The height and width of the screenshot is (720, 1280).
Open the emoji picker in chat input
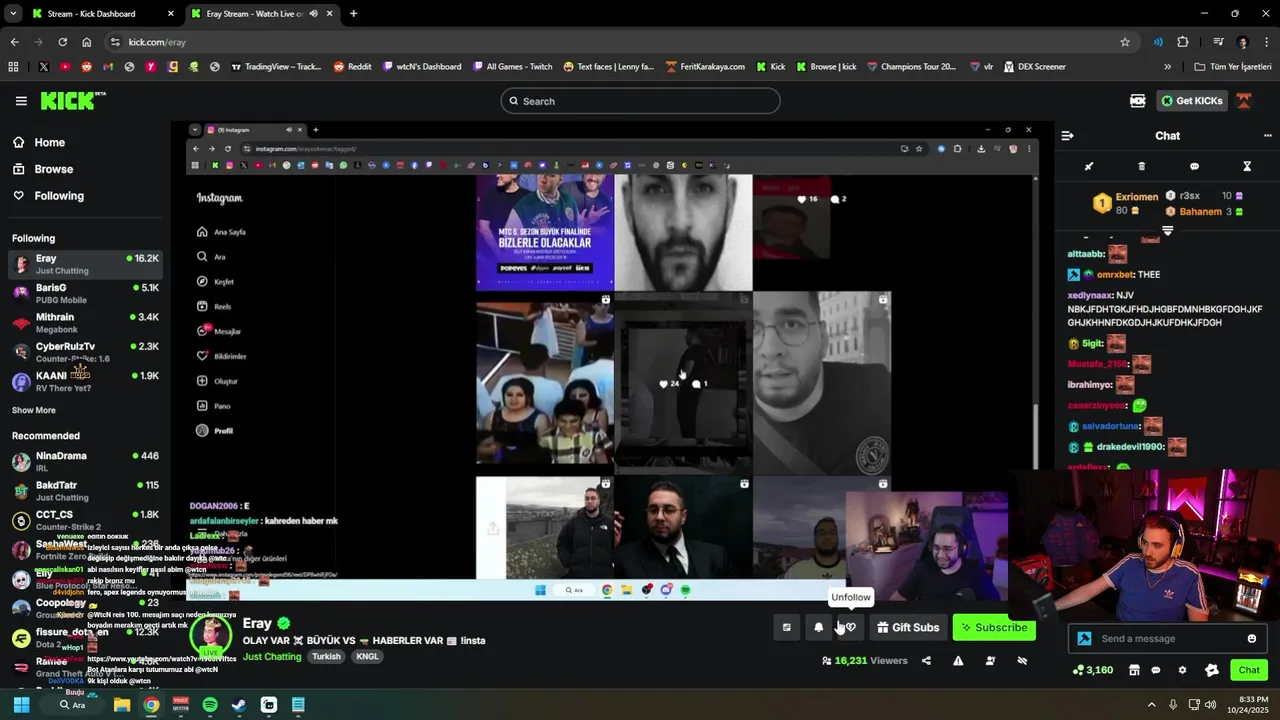click(x=1252, y=638)
